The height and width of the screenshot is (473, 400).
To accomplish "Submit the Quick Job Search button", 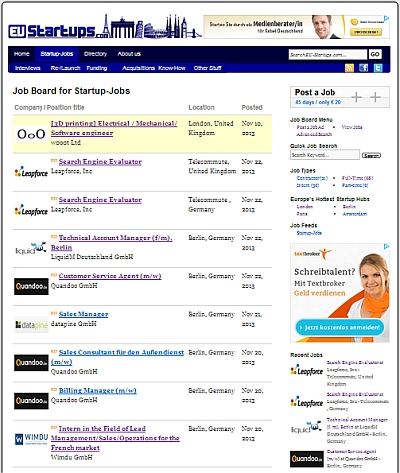I will [371, 155].
